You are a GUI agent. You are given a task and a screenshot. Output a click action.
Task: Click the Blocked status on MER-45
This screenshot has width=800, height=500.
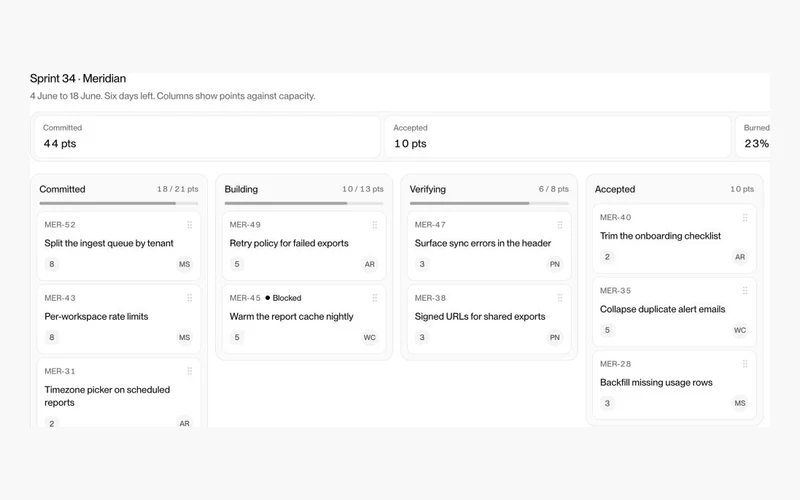tap(283, 298)
